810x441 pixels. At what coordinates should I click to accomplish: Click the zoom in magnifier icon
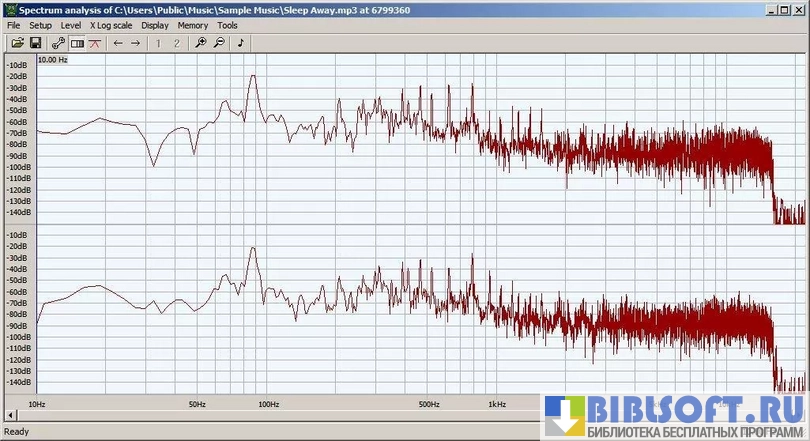[201, 43]
